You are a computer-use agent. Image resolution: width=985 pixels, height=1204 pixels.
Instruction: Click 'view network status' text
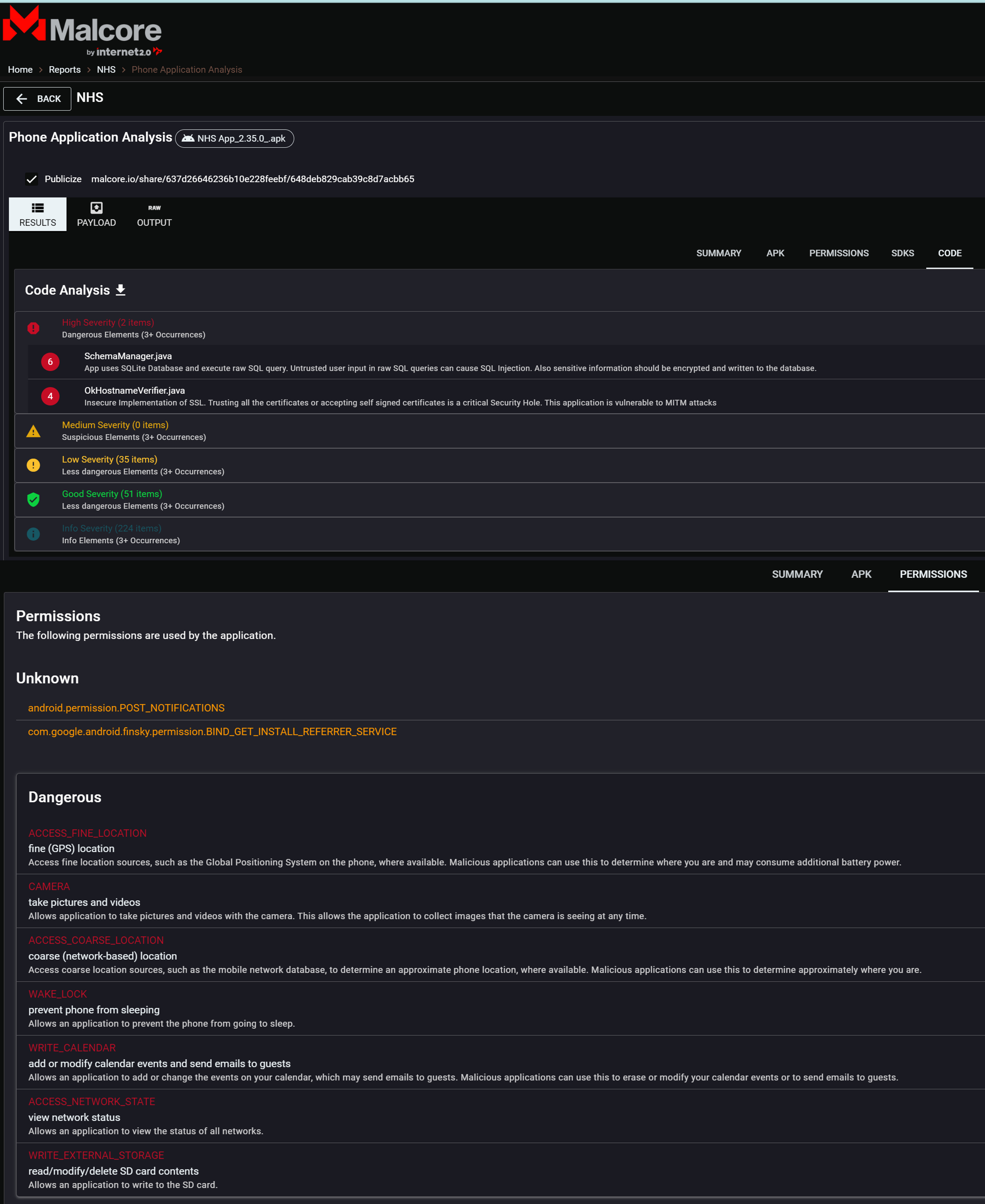pyautogui.click(x=74, y=1117)
